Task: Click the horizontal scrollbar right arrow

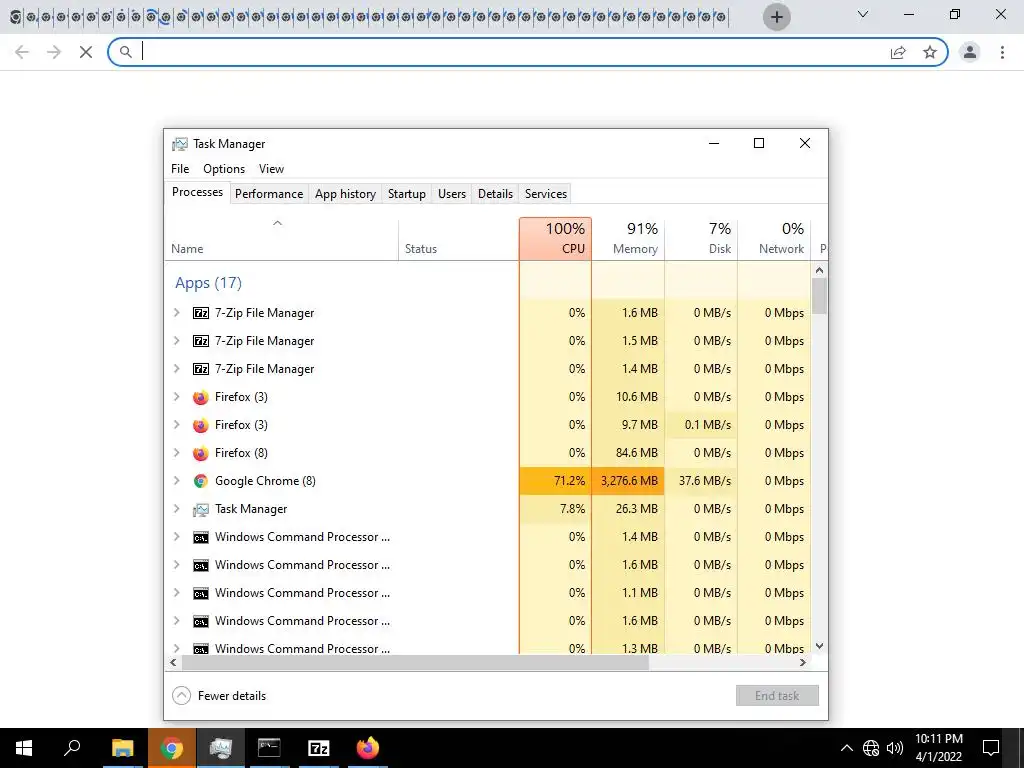Action: coord(803,662)
